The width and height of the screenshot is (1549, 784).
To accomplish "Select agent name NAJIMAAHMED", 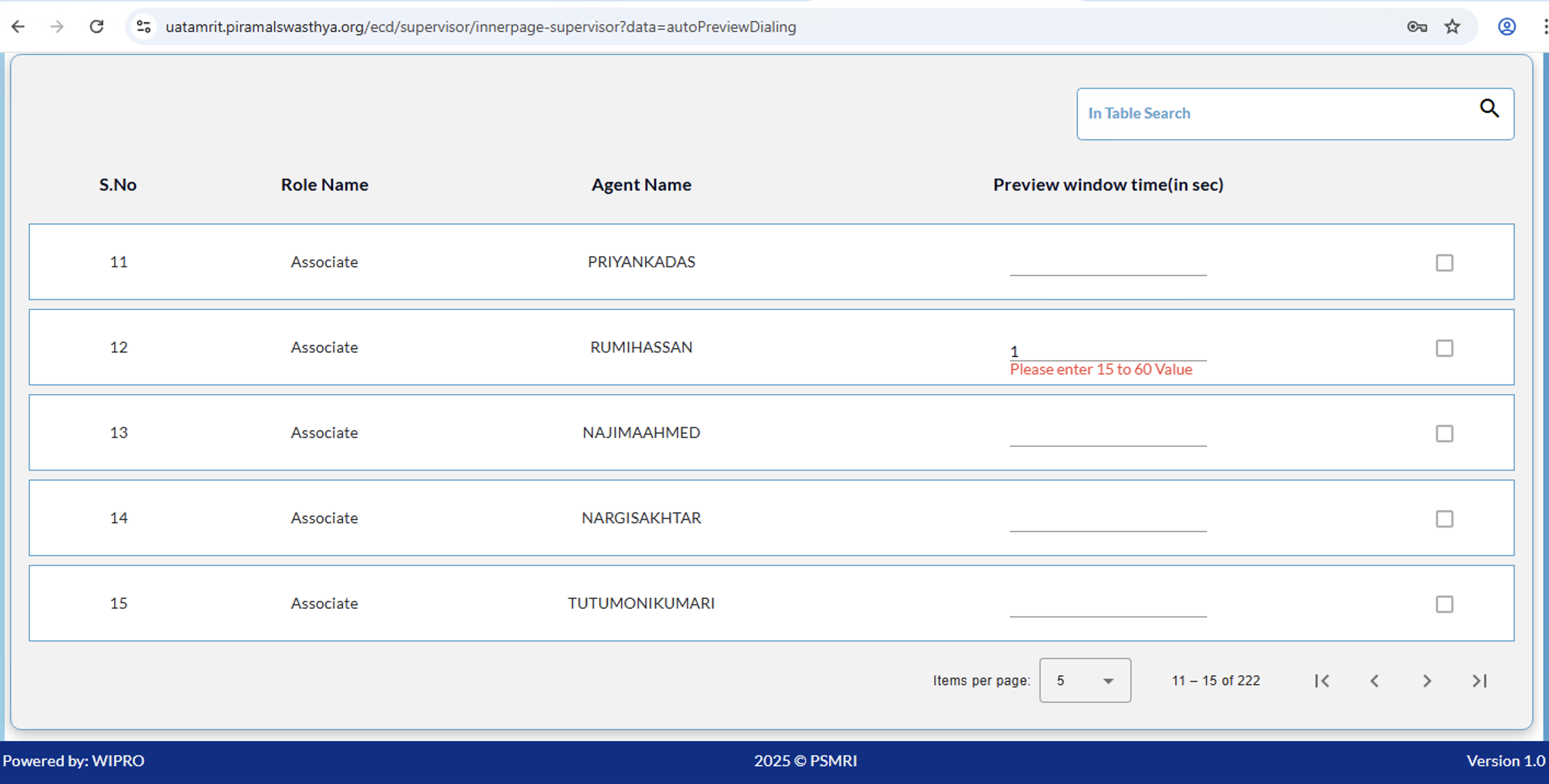I will pos(641,433).
